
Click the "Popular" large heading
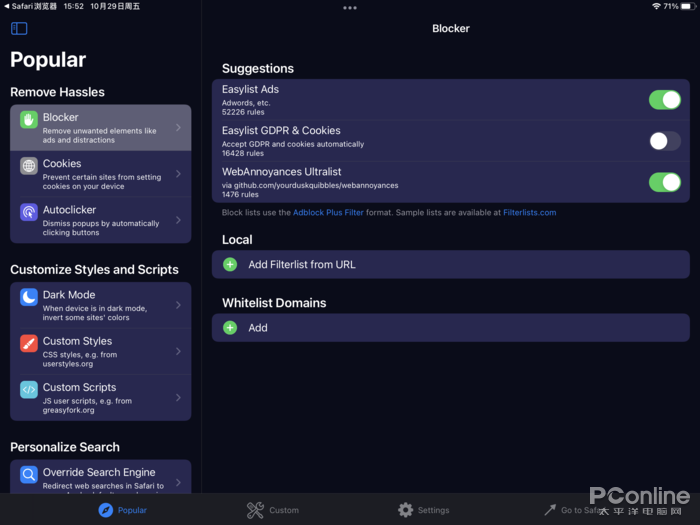click(48, 60)
